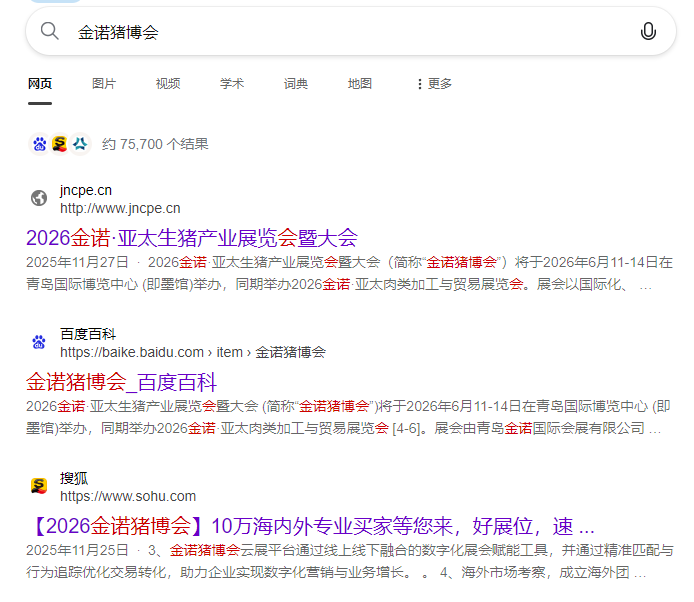Click into the search box containing 金诺猪博会
The image size is (694, 602).
coord(340,32)
